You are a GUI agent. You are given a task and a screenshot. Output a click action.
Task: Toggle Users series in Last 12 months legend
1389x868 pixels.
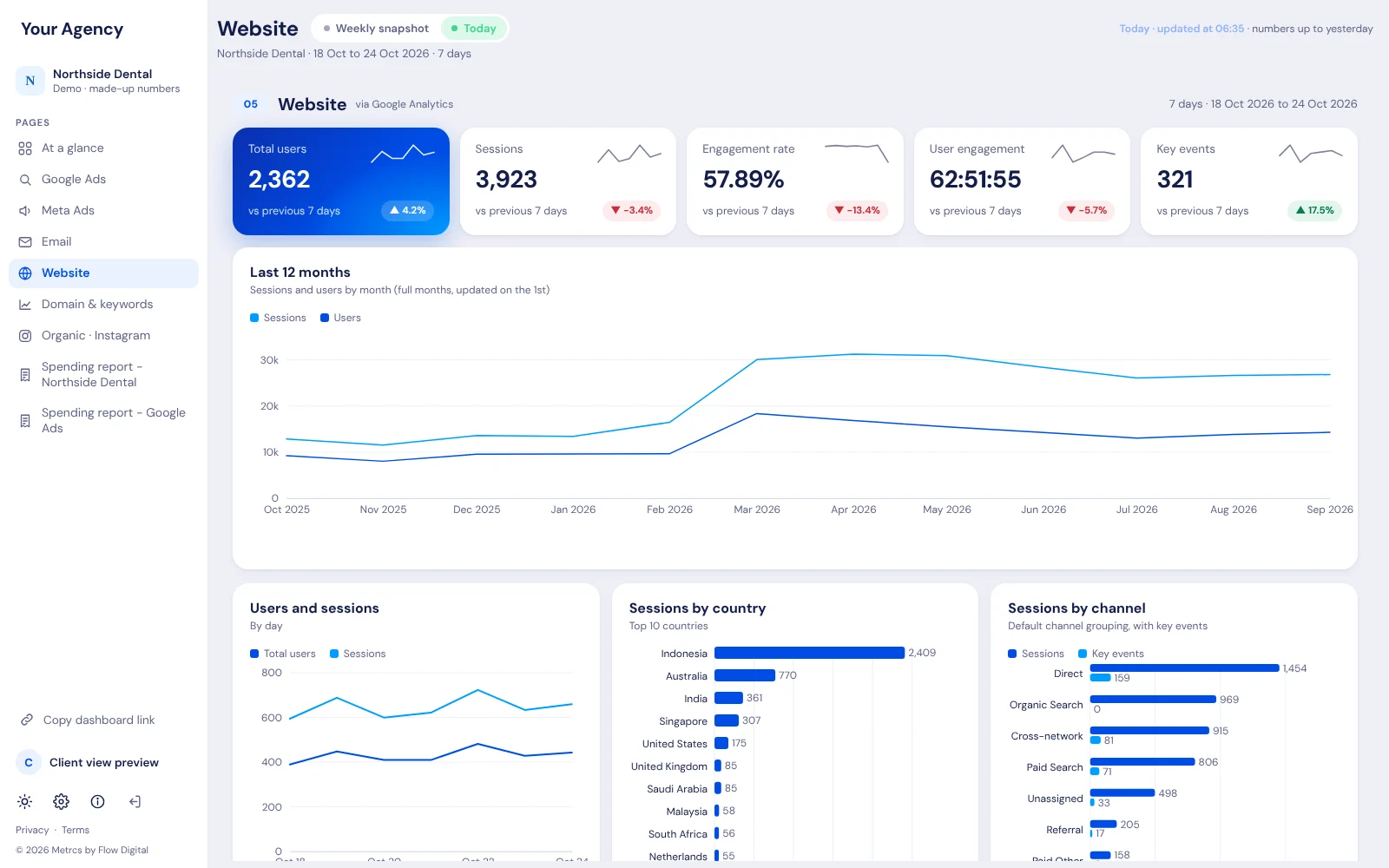341,318
